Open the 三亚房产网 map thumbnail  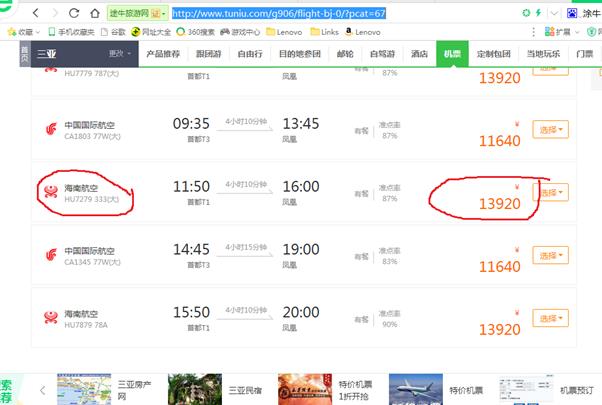coord(84,389)
